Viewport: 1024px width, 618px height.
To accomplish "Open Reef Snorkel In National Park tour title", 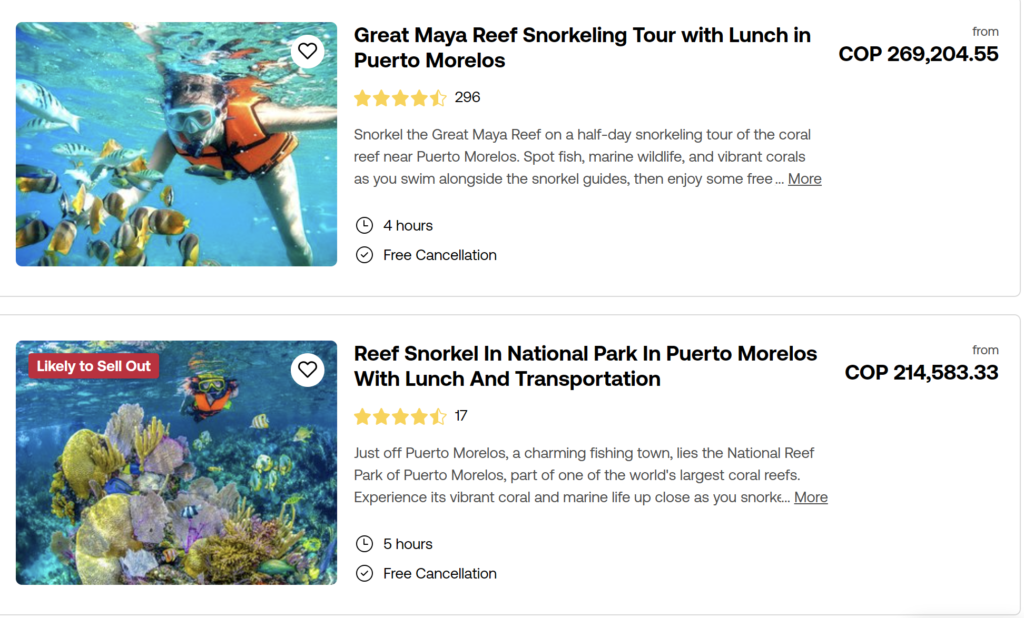I will (x=585, y=366).
